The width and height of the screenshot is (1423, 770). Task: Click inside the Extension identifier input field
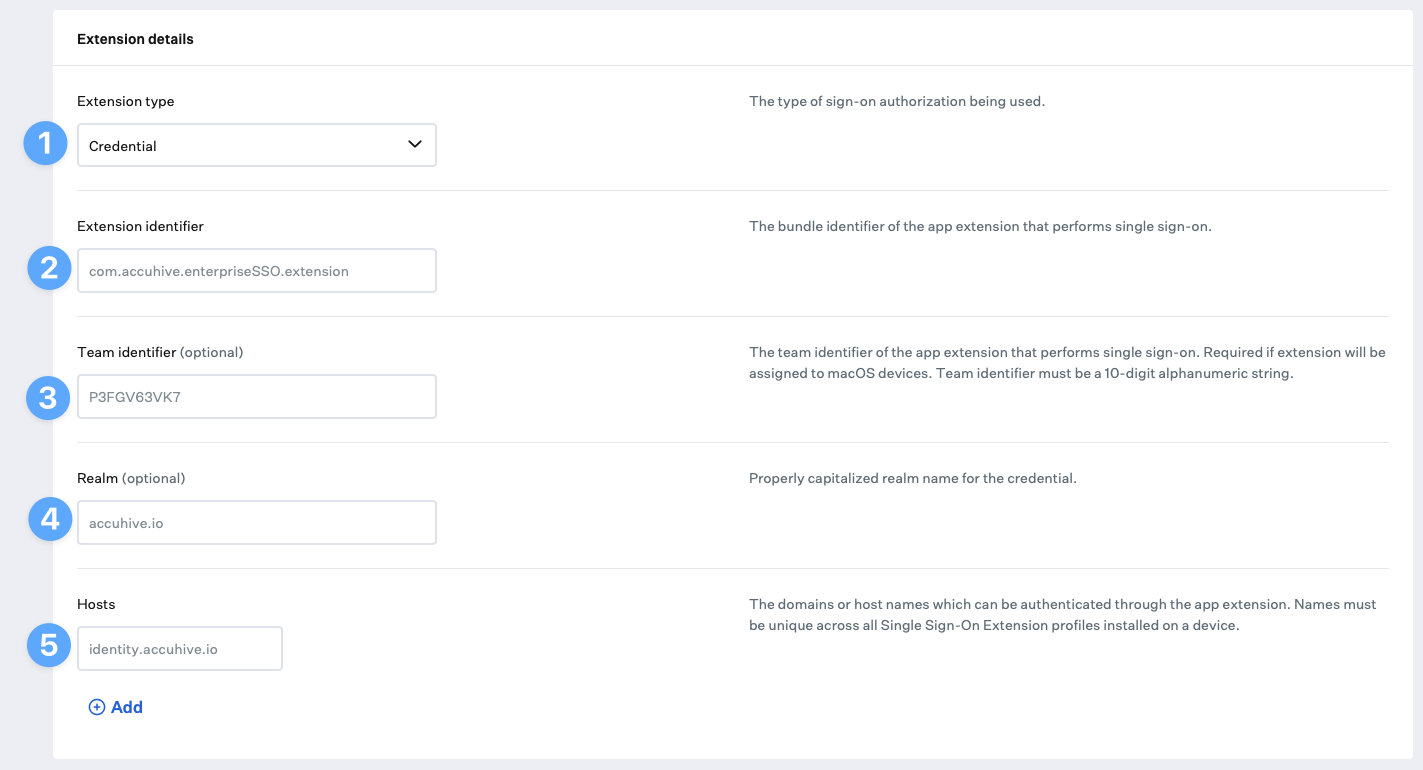pyautogui.click(x=256, y=270)
